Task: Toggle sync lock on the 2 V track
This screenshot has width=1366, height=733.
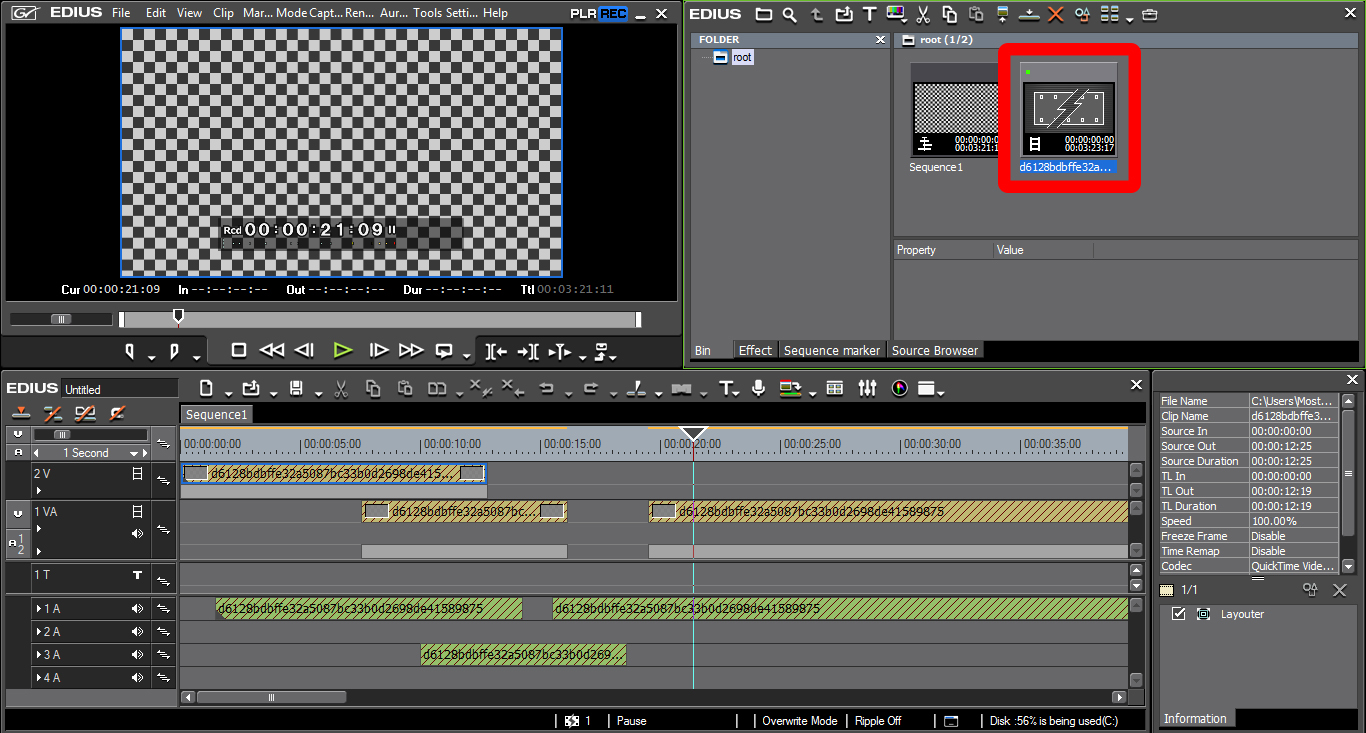Action: pyautogui.click(x=165, y=481)
